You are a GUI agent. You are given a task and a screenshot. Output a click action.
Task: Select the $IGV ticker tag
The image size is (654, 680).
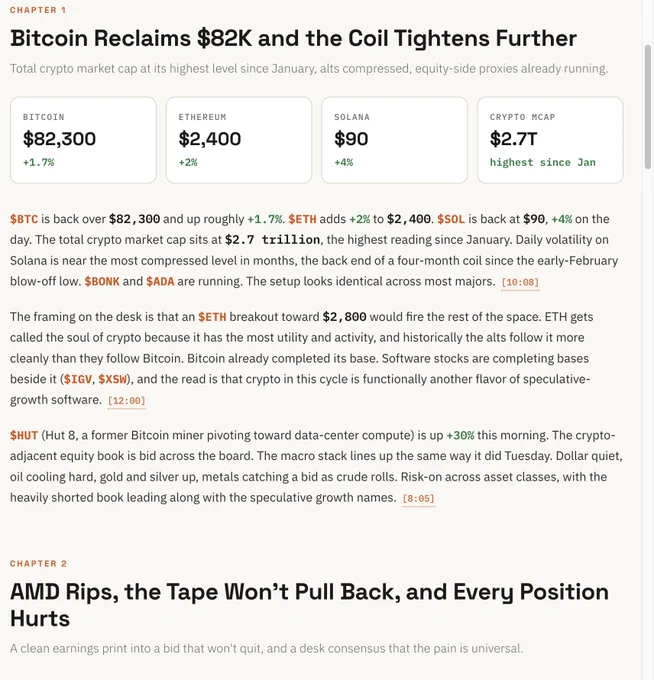click(78, 379)
